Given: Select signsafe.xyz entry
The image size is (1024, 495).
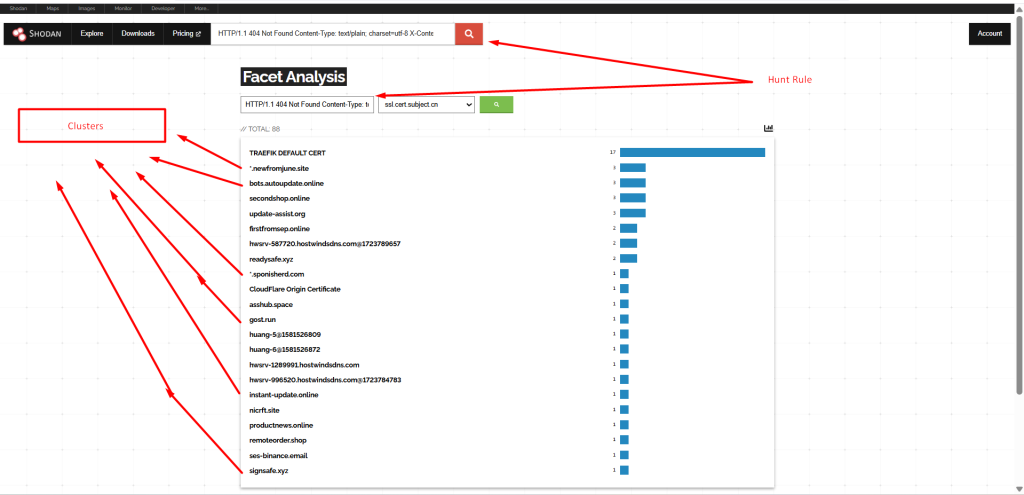Looking at the screenshot, I should click(268, 470).
